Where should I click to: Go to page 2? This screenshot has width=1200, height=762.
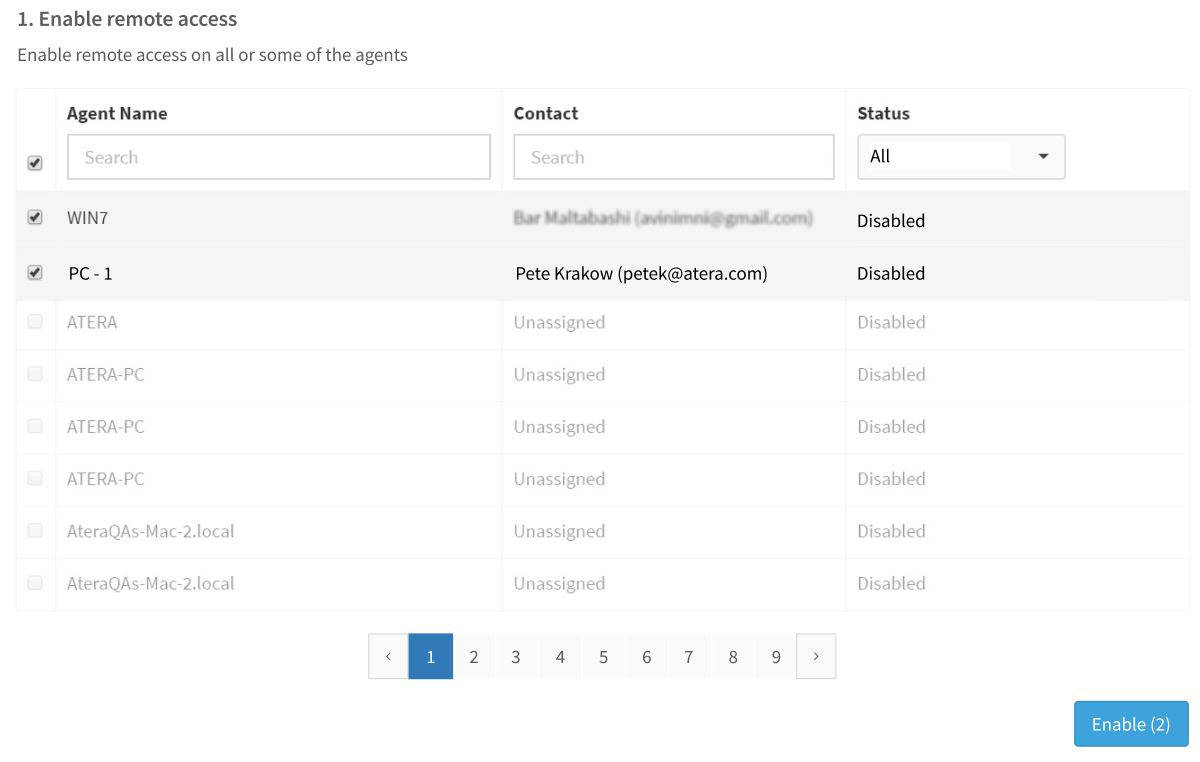pyautogui.click(x=474, y=657)
